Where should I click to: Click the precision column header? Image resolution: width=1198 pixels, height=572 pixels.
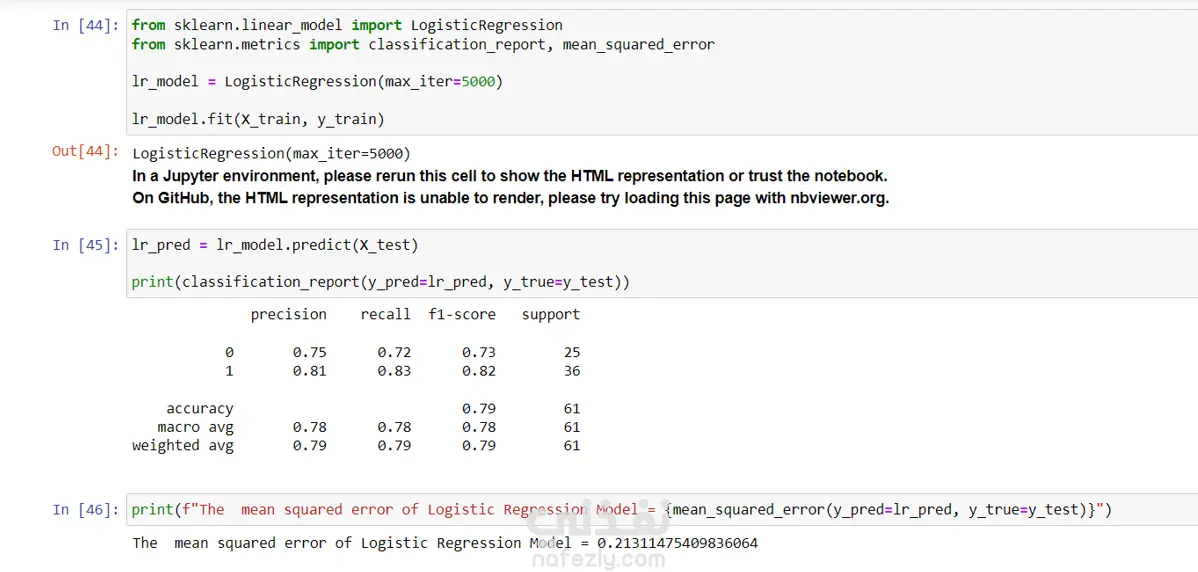tap(288, 314)
